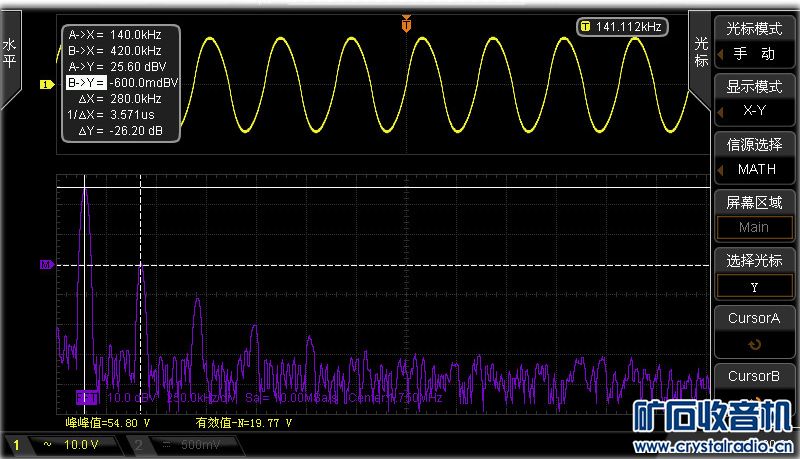Image resolution: width=800 pixels, height=459 pixels.
Task: Toggle channel 1 at 10.0V
Action: [60, 443]
